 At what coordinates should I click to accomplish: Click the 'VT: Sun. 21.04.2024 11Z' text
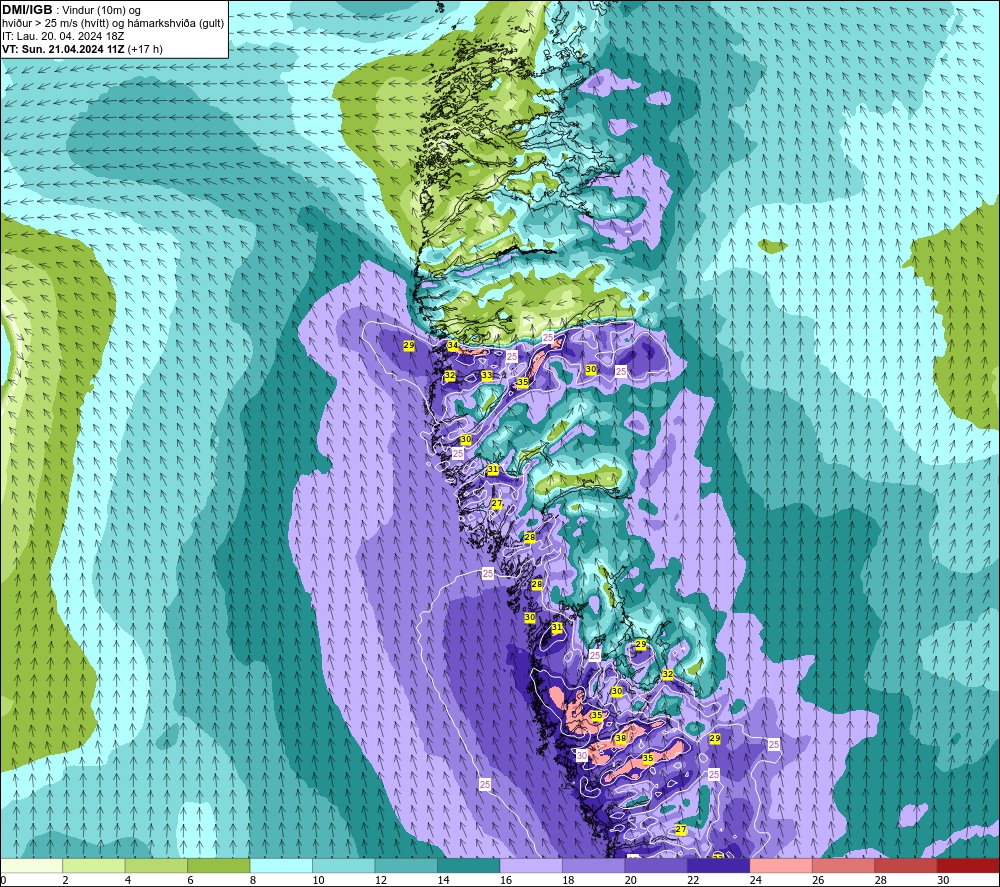pyautogui.click(x=63, y=49)
